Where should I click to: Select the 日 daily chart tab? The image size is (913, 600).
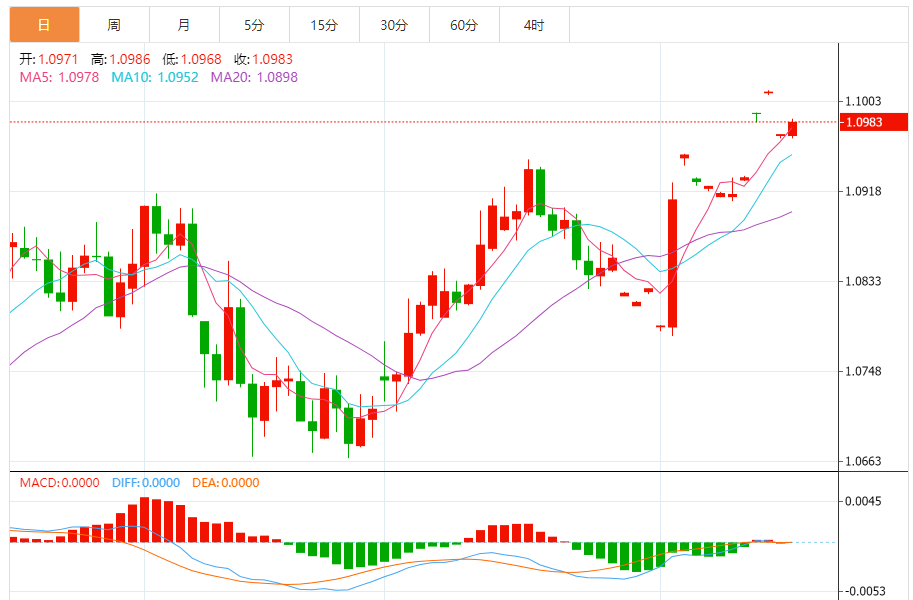pyautogui.click(x=44, y=25)
